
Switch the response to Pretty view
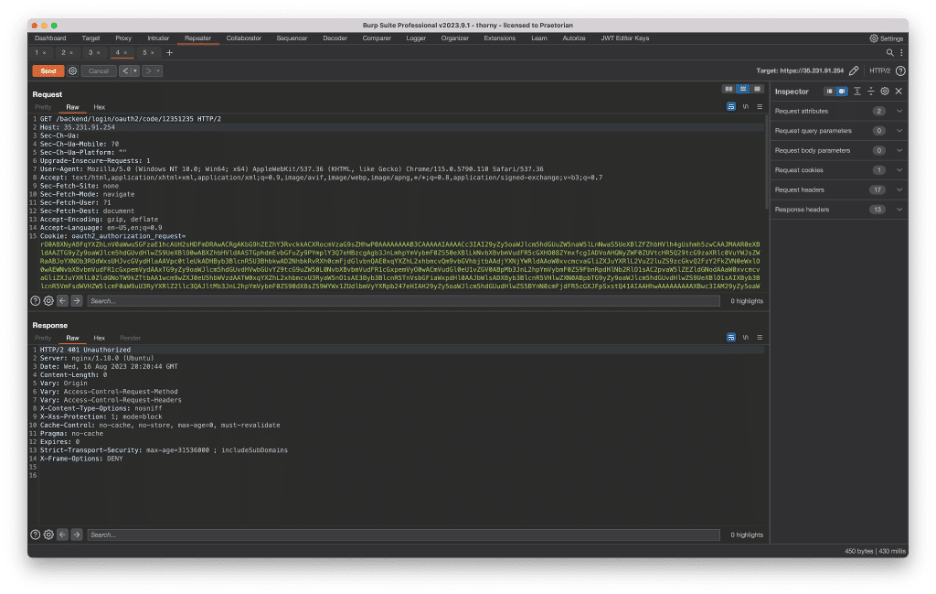pyautogui.click(x=43, y=338)
